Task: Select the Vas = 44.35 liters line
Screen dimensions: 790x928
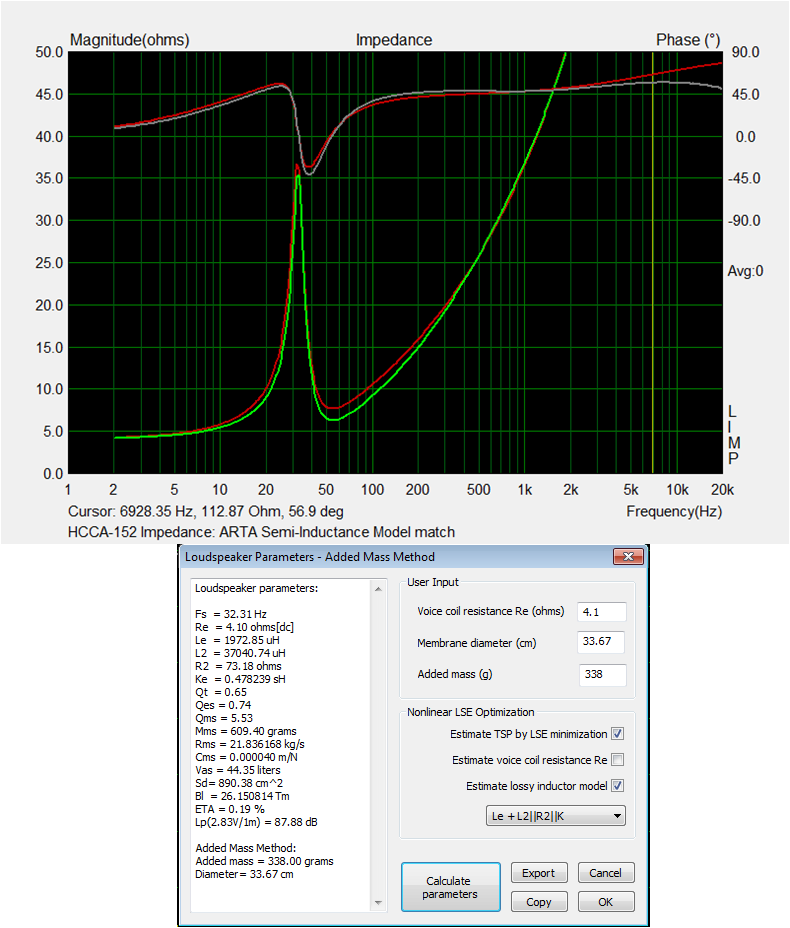Action: pyautogui.click(x=238, y=771)
